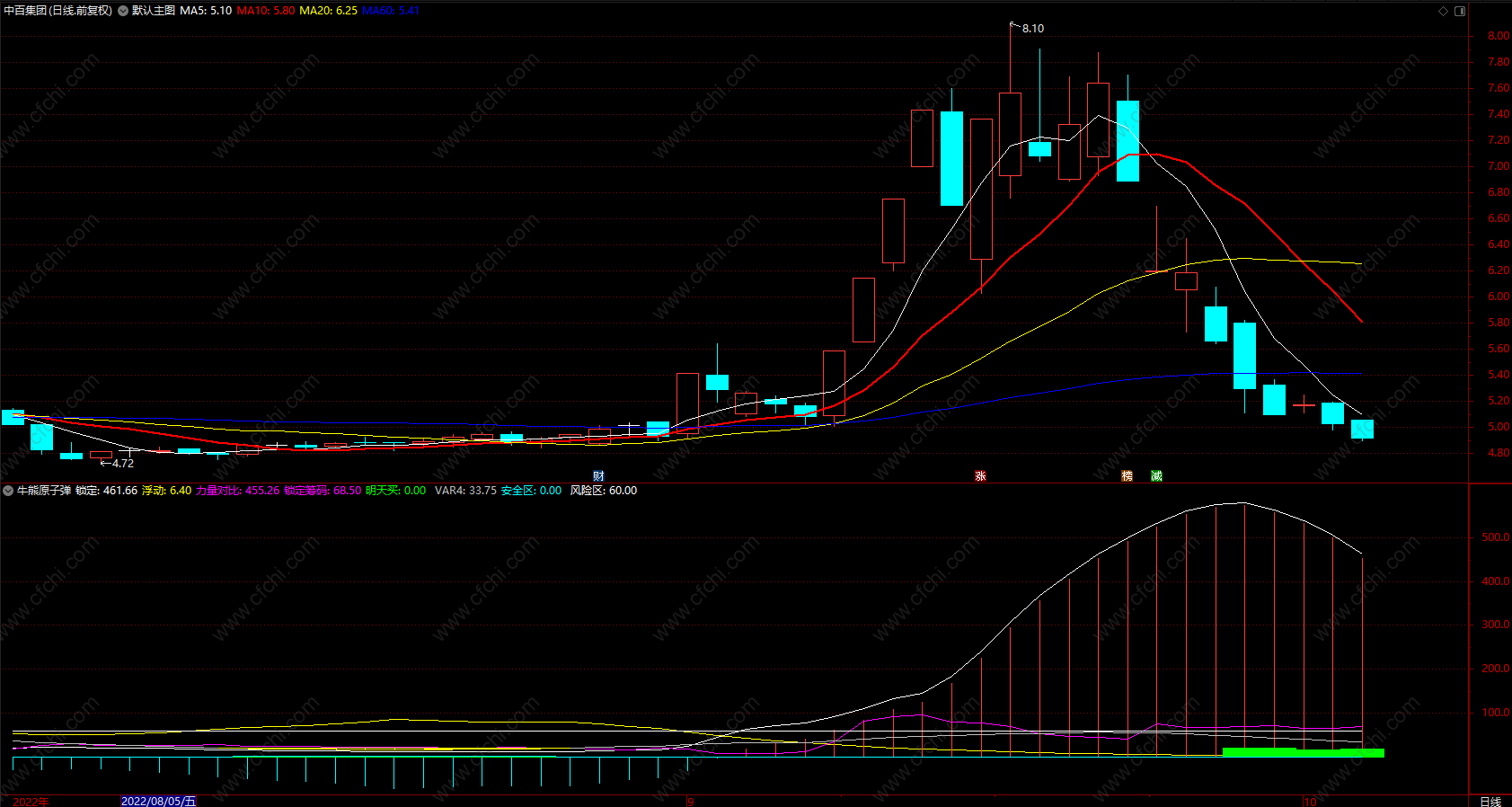Click the month 9 marker on time axis
Screen dimensions: 1512x807
pos(691,802)
